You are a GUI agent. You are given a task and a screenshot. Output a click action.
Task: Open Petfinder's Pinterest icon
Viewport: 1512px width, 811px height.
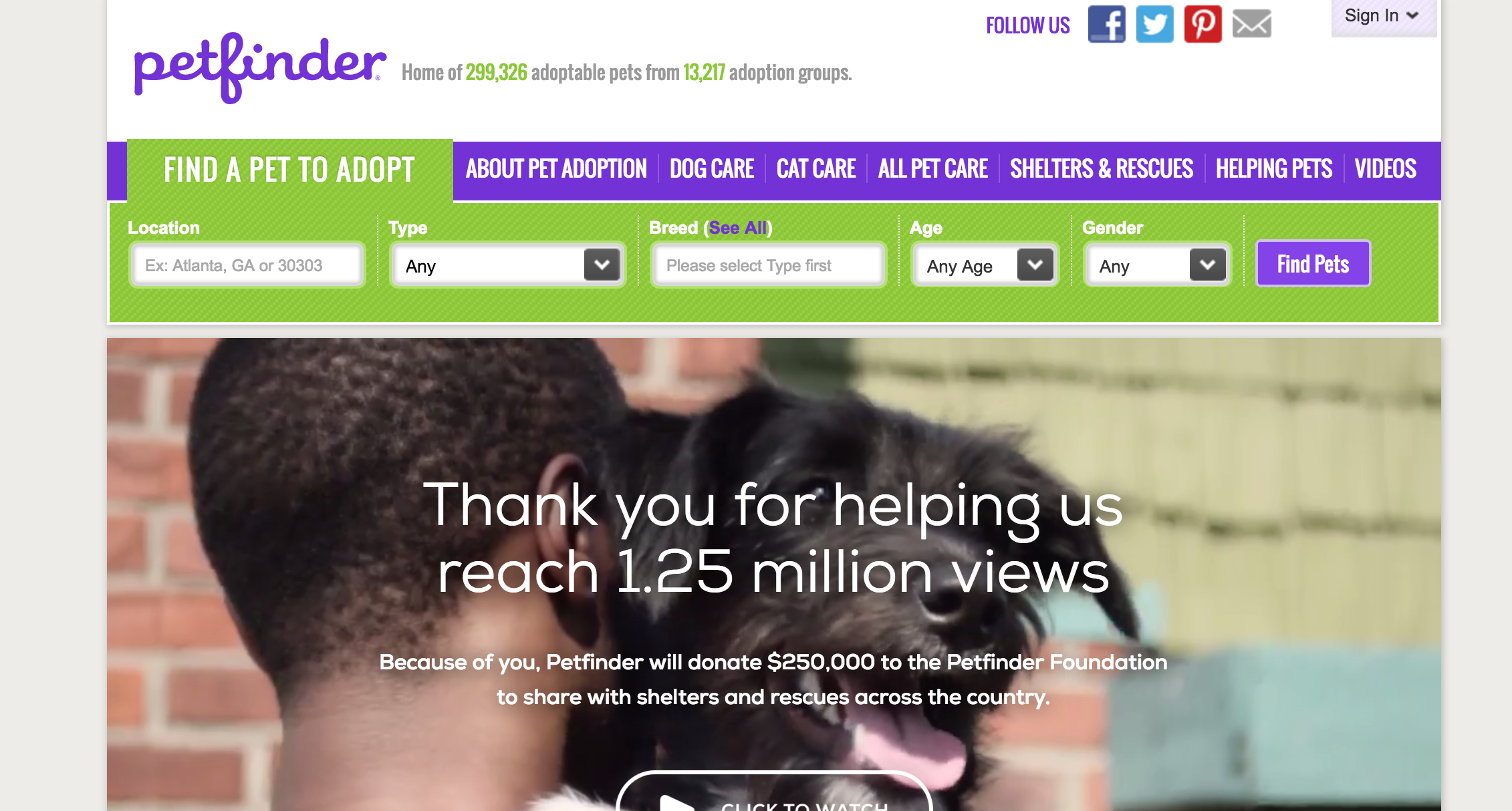pyautogui.click(x=1203, y=24)
